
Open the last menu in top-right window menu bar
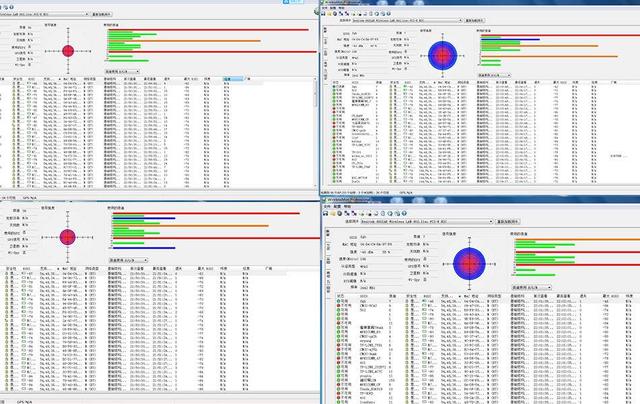[x=342, y=8]
